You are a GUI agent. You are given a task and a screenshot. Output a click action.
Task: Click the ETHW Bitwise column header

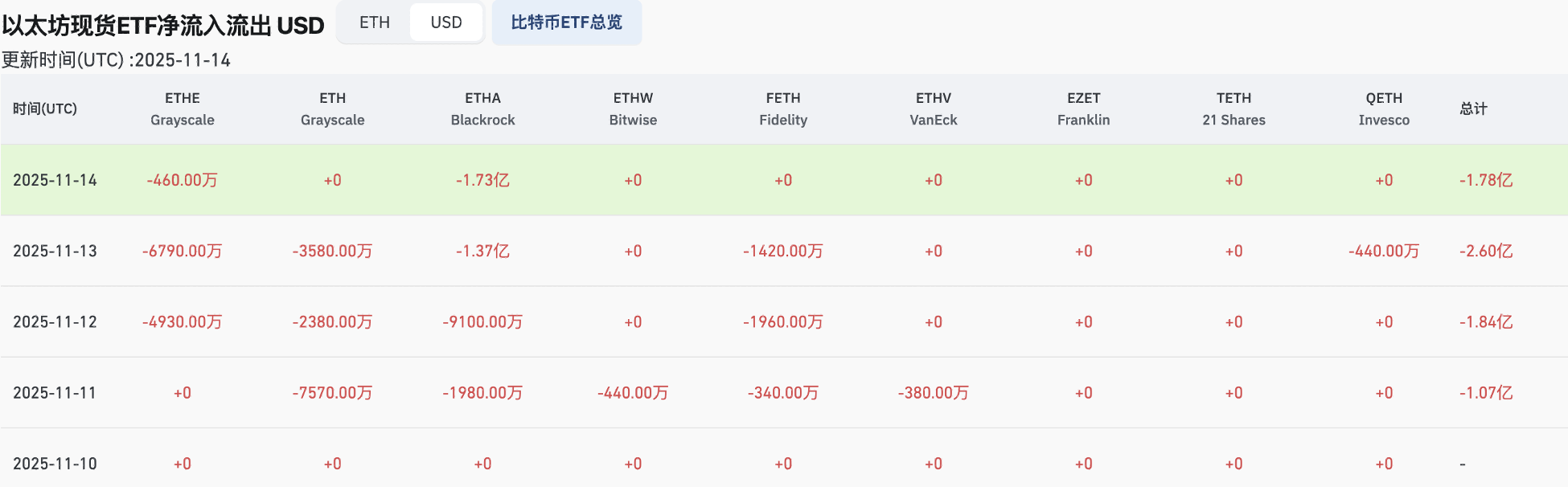(x=634, y=108)
